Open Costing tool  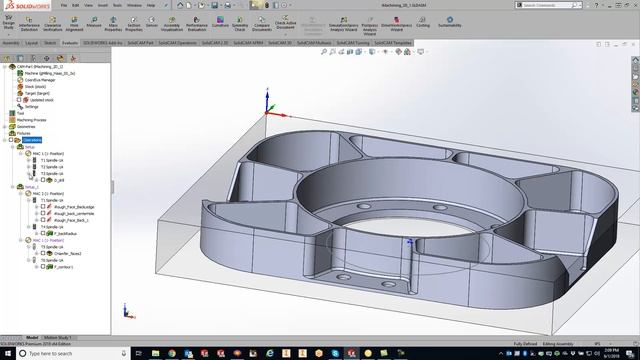click(x=423, y=22)
